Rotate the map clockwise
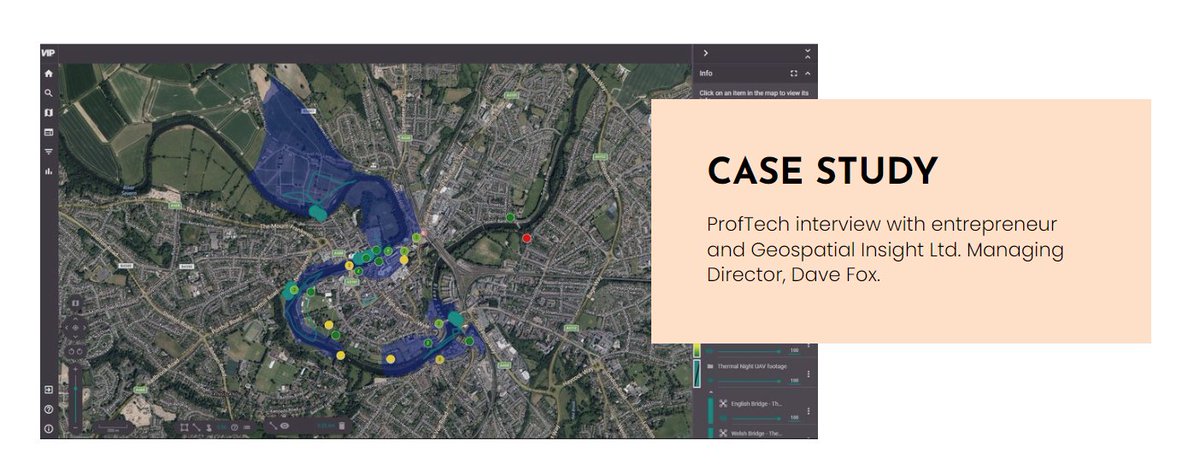This screenshot has width=1200, height=464. coord(80,351)
